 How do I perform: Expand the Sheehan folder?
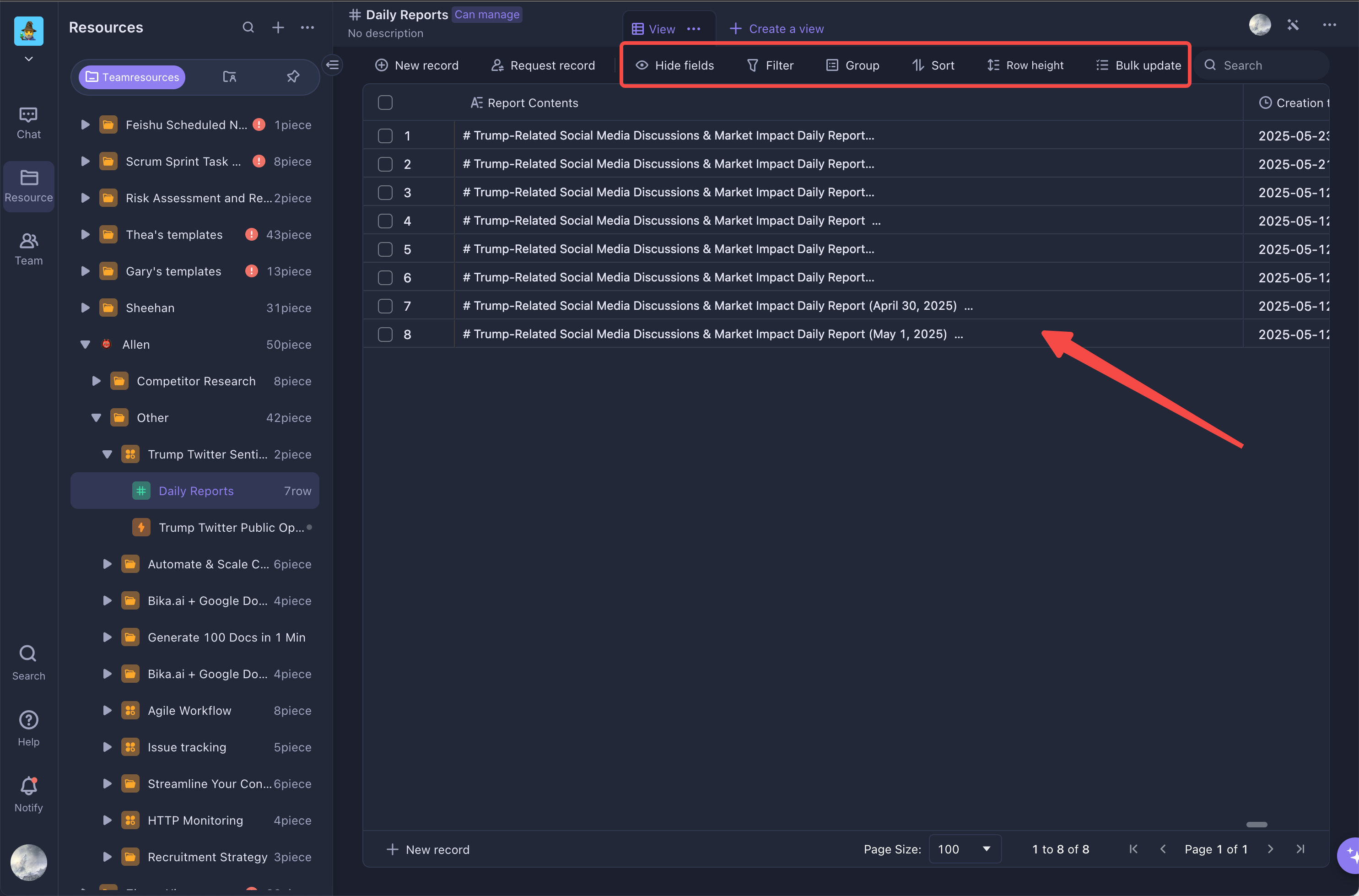coord(85,308)
